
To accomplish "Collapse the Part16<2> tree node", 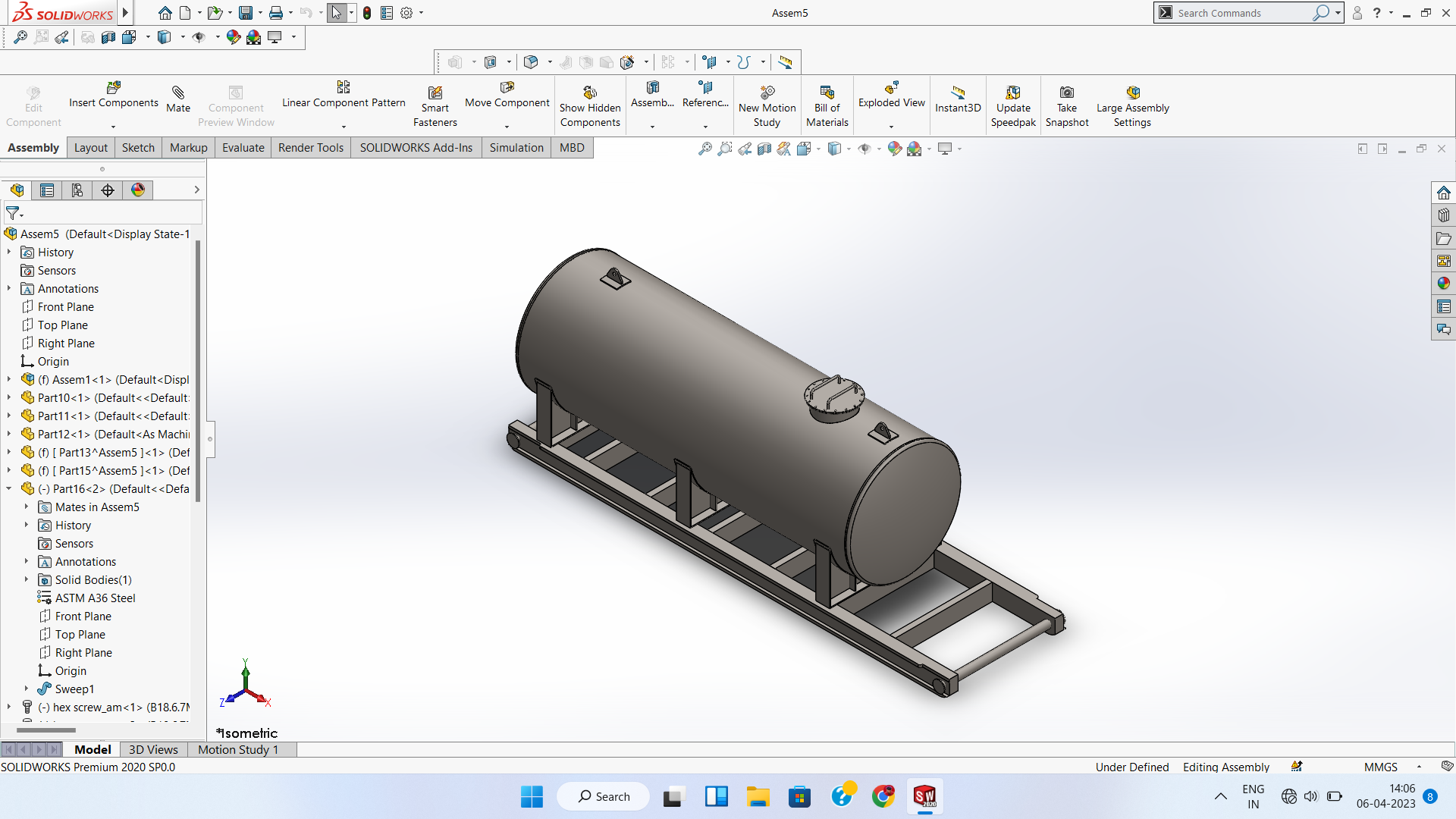I will click(9, 489).
